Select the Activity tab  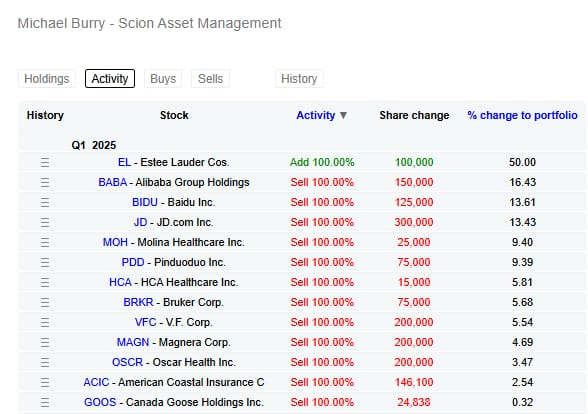[x=110, y=79]
